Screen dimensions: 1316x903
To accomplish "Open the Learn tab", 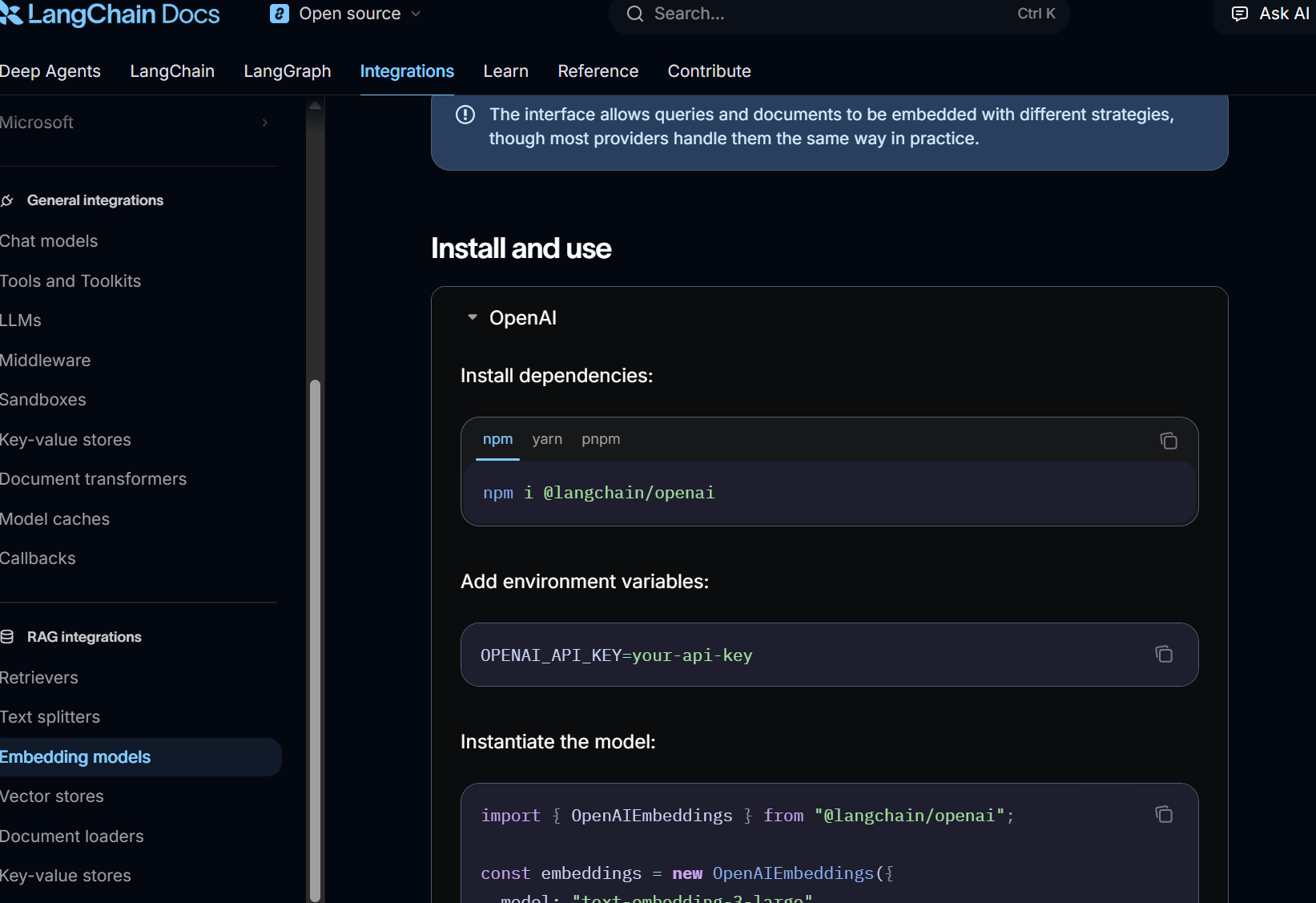I will 506,71.
